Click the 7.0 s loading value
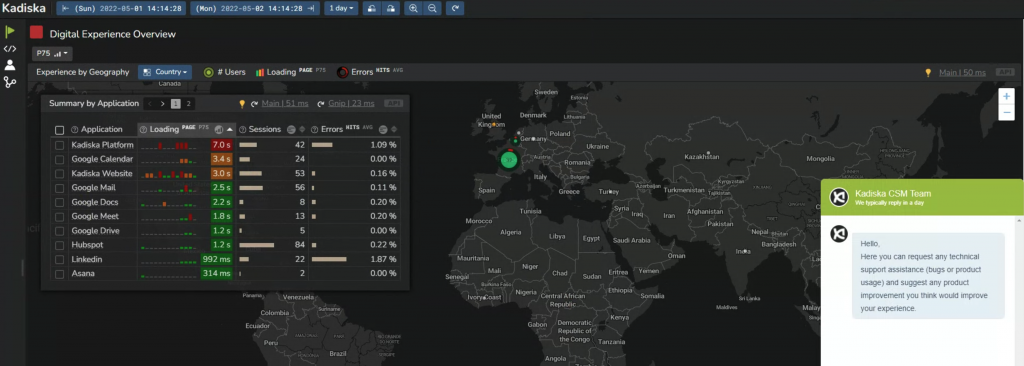Screen dimensions: 1024x366 pyautogui.click(x=221, y=145)
